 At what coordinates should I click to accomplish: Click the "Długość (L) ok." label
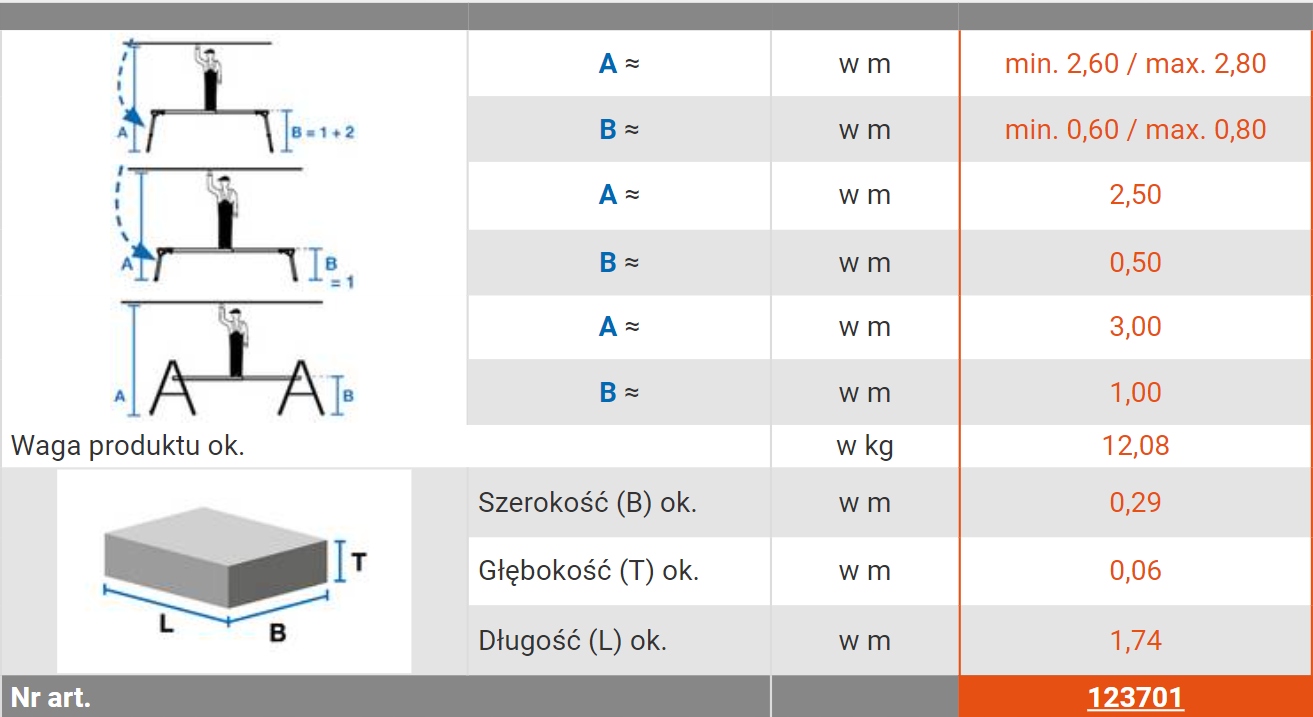pyautogui.click(x=573, y=640)
